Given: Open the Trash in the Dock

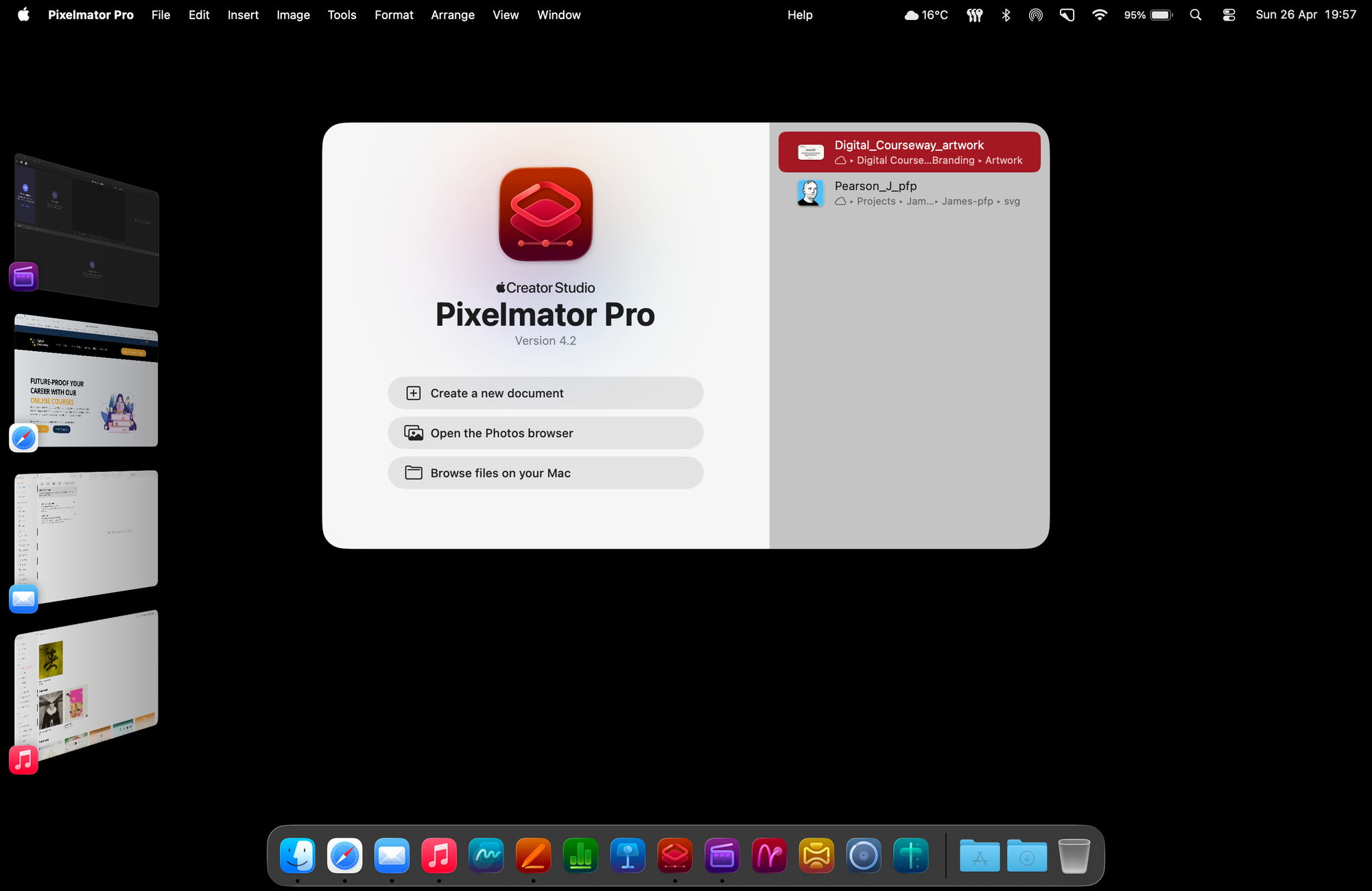Looking at the screenshot, I should (x=1074, y=855).
